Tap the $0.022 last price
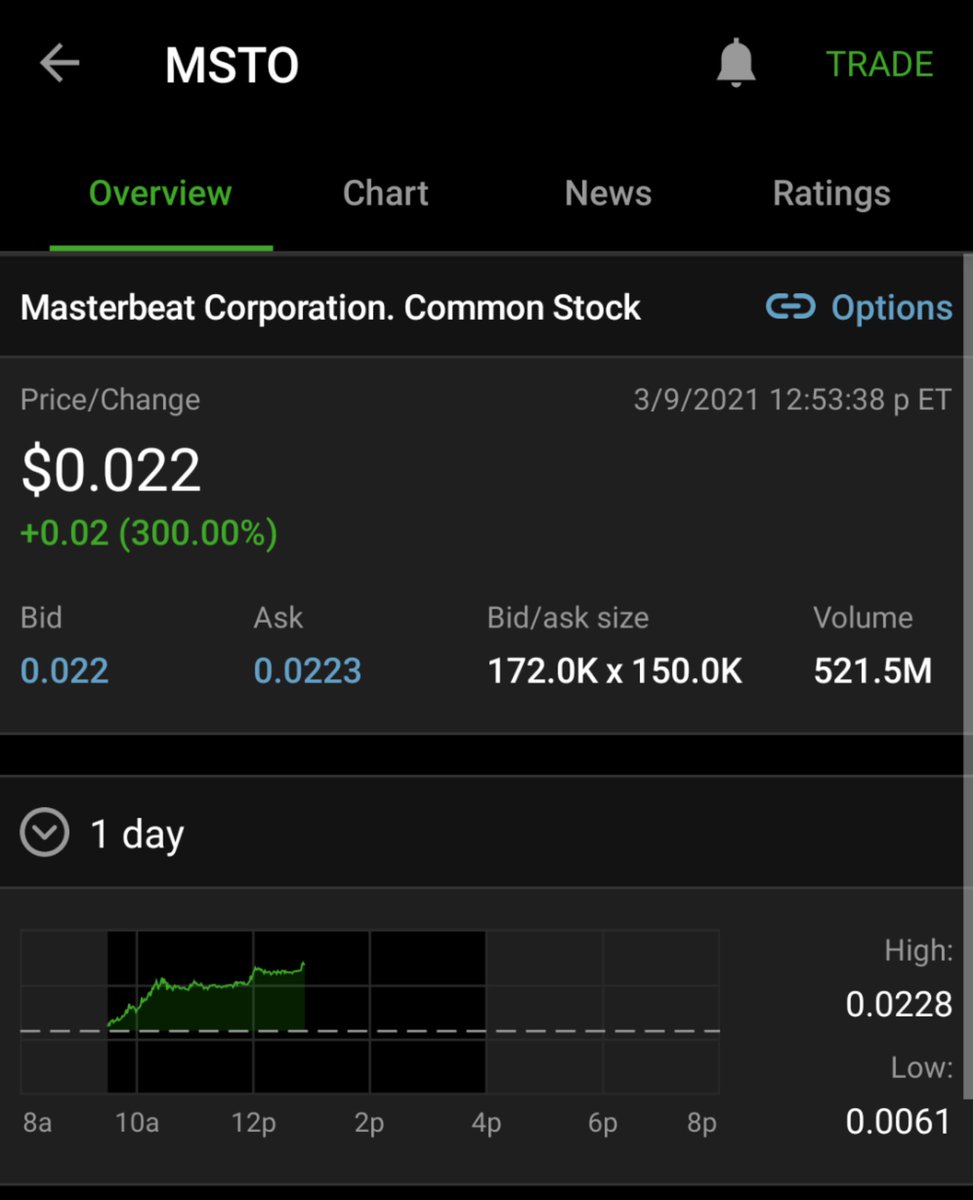This screenshot has height=1200, width=973. click(111, 470)
